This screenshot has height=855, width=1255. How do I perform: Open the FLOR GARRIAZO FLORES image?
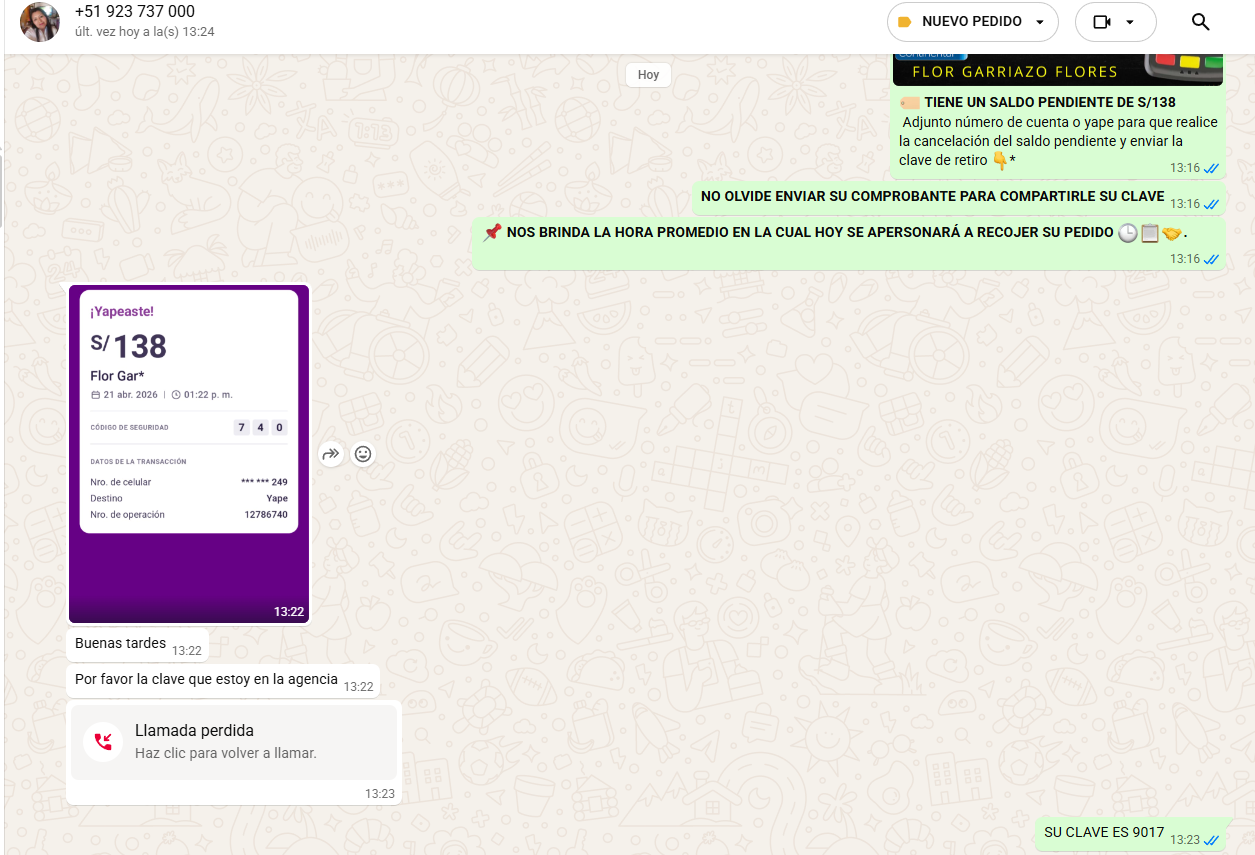(1057, 70)
